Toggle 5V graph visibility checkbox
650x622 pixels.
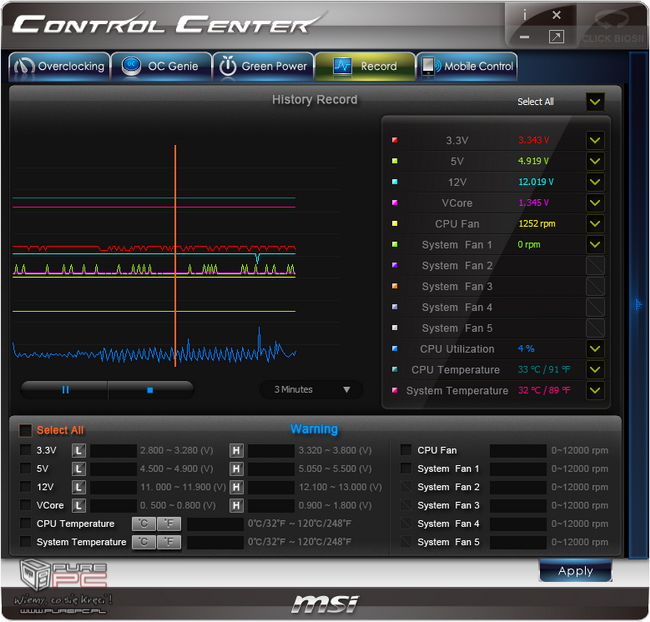[595, 161]
